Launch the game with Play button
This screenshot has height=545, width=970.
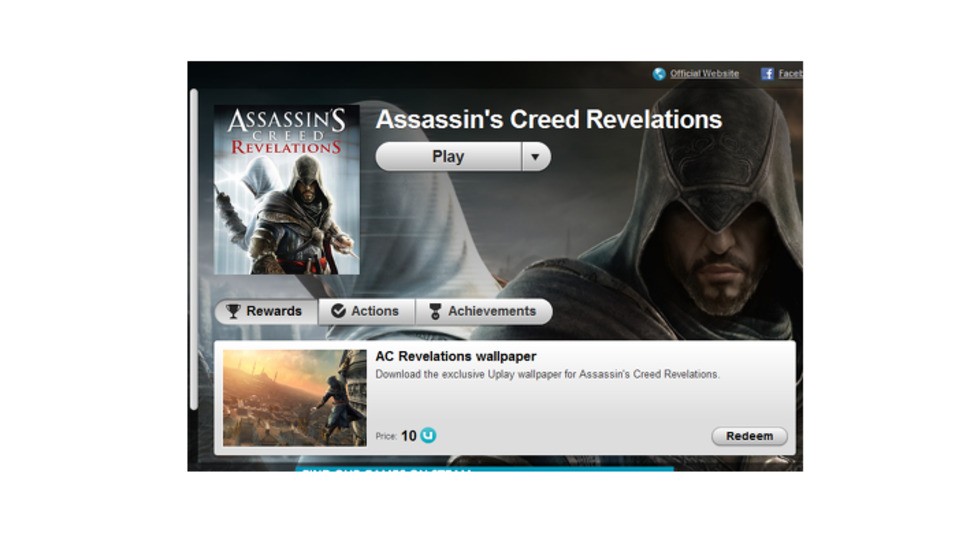449,157
